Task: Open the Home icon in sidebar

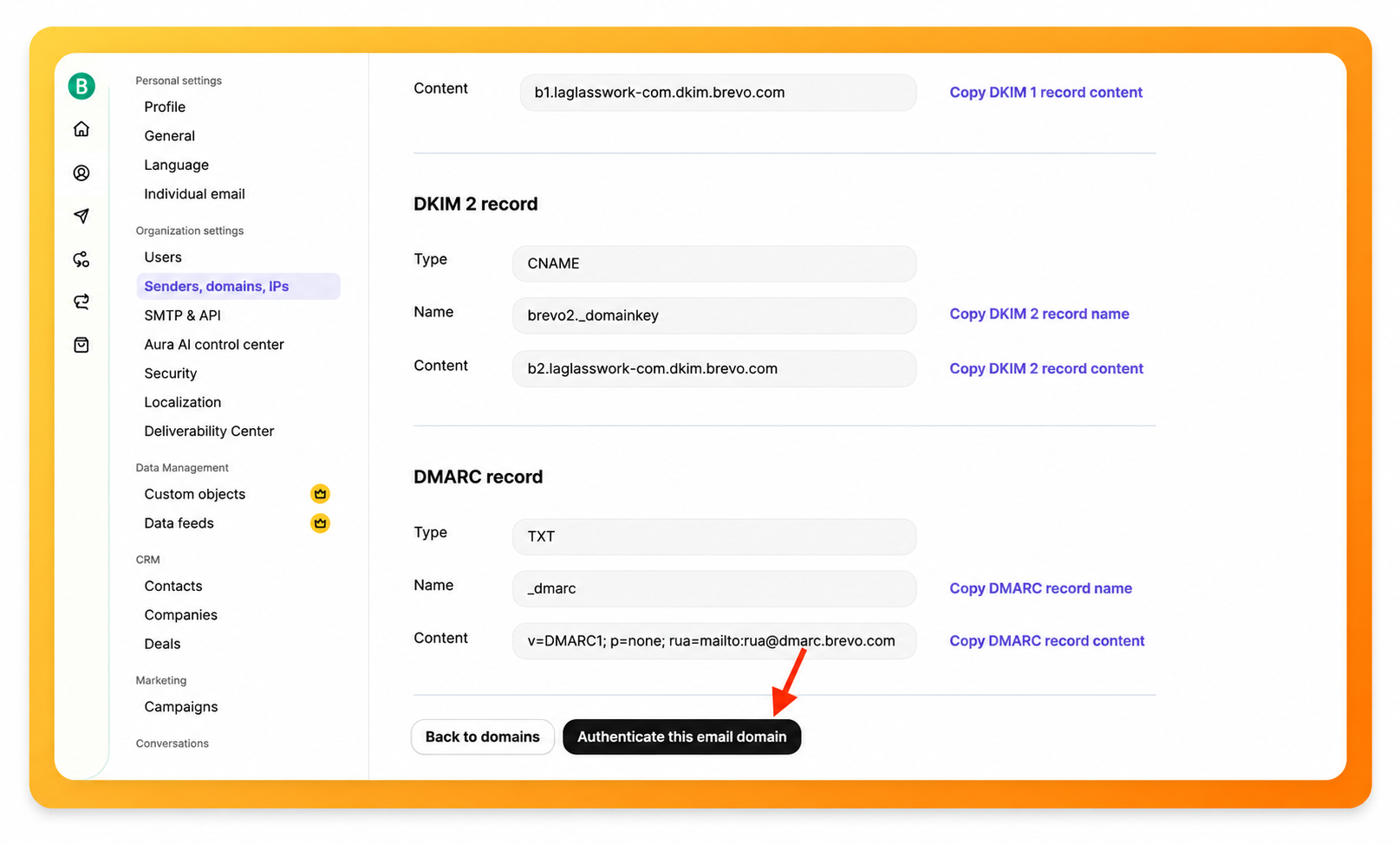Action: (x=81, y=129)
